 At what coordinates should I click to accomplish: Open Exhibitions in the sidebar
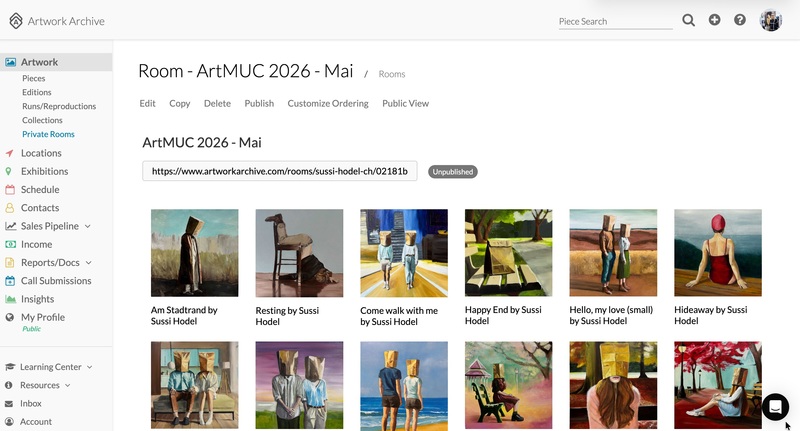44,171
